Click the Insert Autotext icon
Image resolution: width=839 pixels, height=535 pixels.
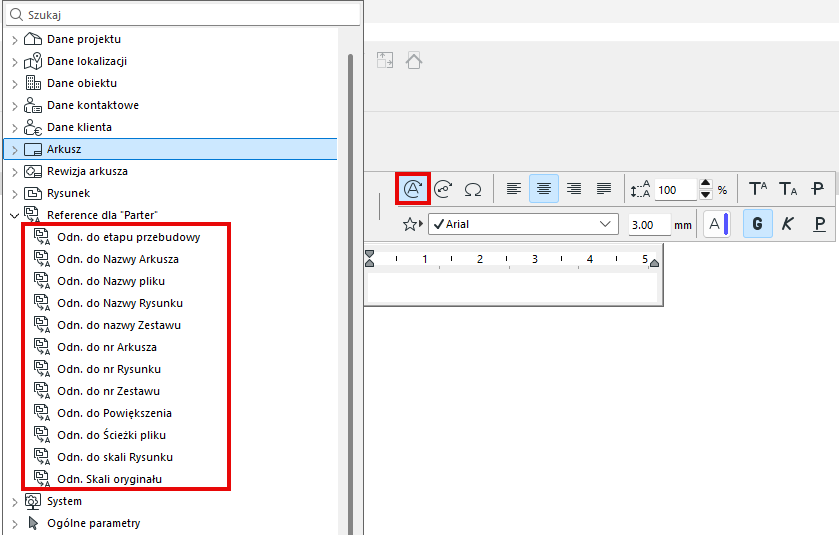click(x=413, y=188)
